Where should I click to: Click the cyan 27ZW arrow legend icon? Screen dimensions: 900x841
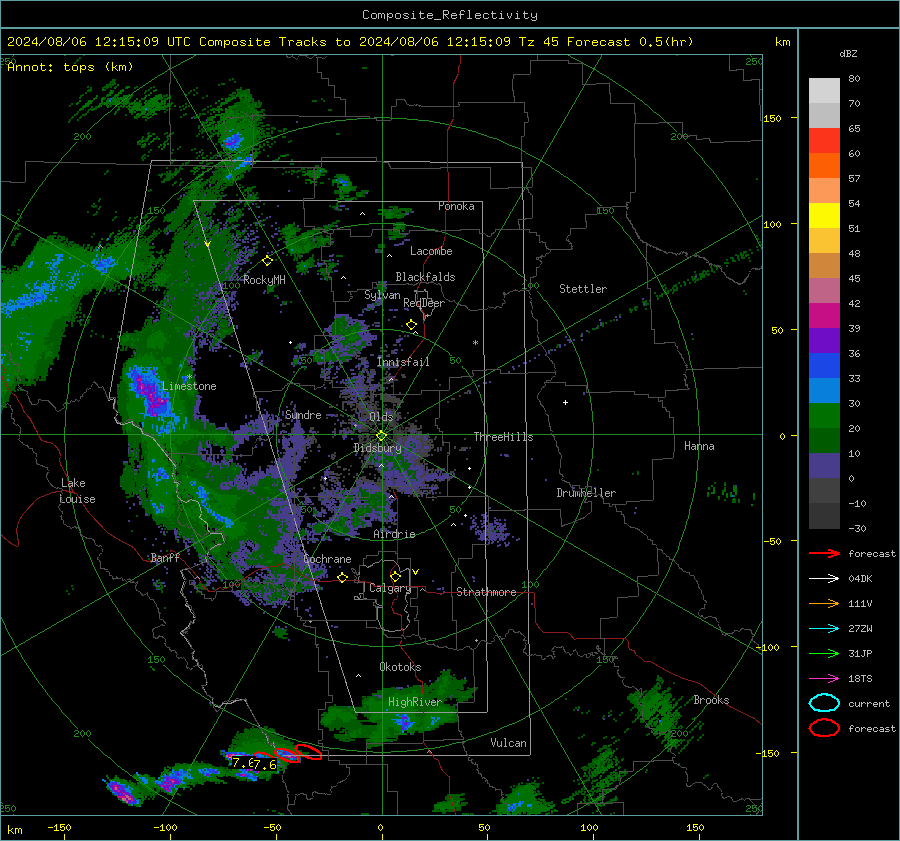point(824,629)
